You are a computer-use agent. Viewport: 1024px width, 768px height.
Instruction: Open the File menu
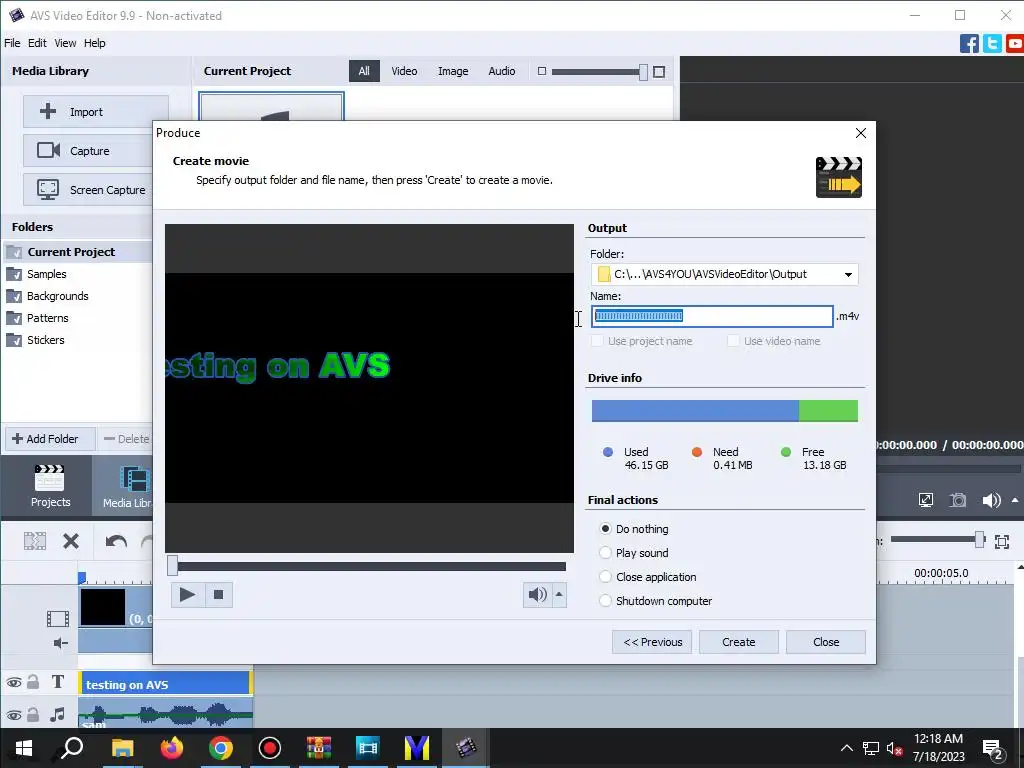coord(12,43)
